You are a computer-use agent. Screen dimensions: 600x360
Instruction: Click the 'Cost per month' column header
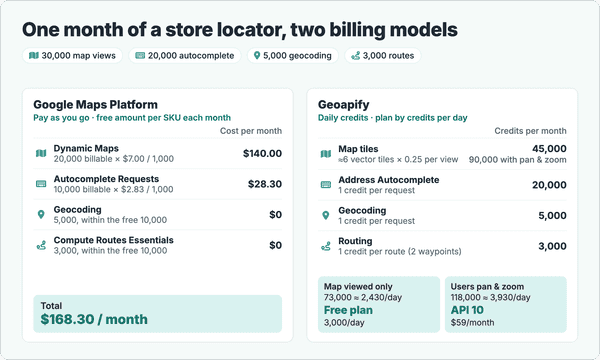click(x=251, y=131)
